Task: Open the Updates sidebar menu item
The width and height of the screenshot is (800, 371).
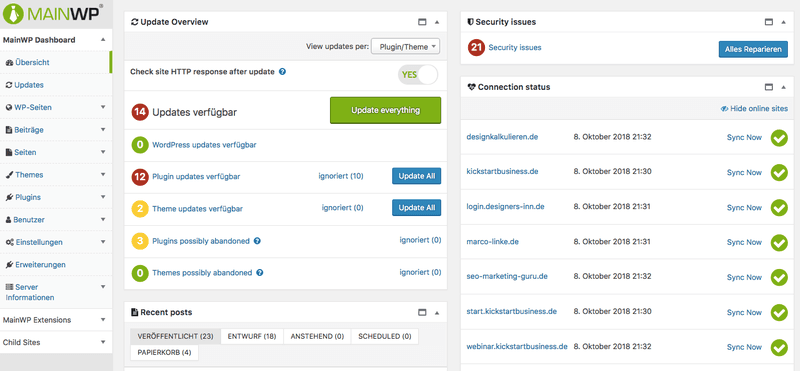Action: click(29, 85)
